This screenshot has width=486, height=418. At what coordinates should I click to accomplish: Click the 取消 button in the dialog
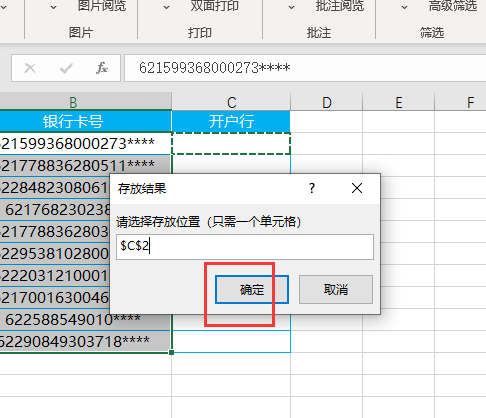click(336, 289)
